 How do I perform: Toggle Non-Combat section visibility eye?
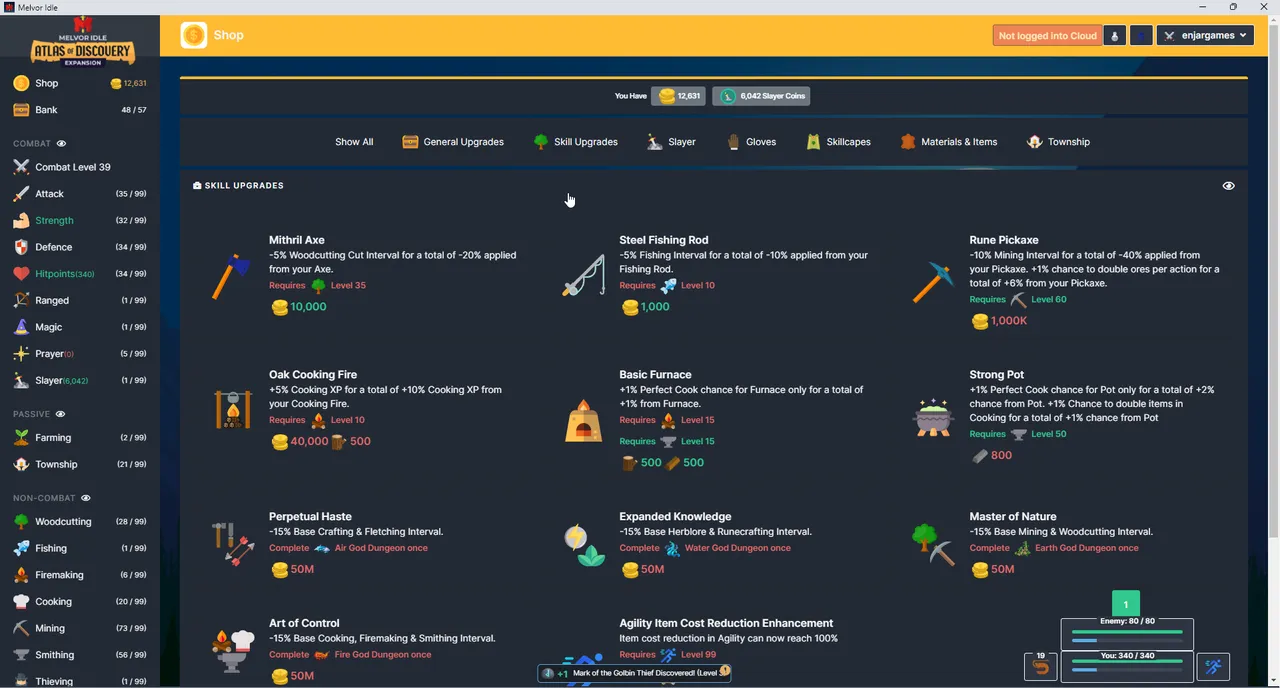(x=86, y=498)
